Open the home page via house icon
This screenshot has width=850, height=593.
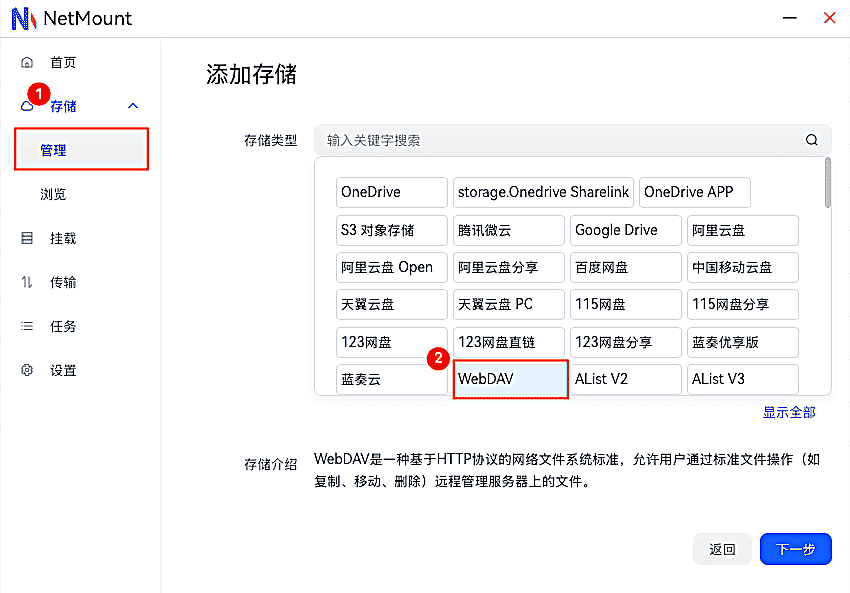(x=27, y=62)
